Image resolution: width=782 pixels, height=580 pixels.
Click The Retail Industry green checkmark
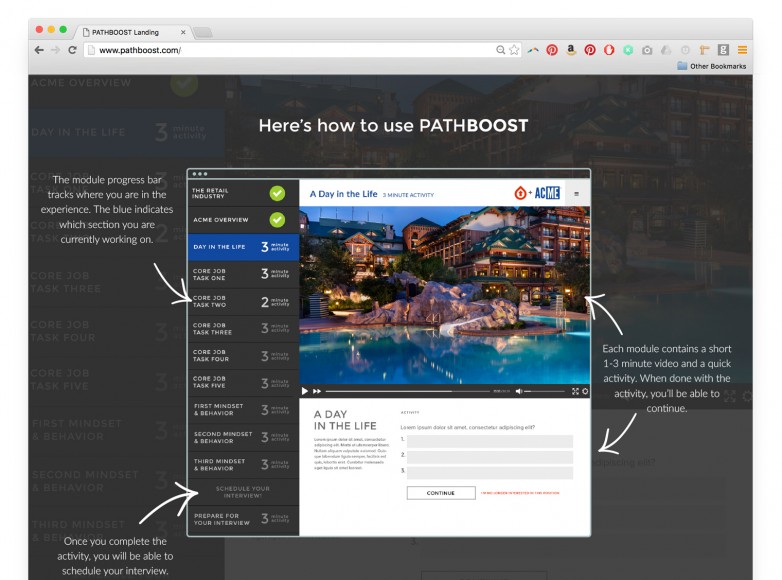coord(277,193)
